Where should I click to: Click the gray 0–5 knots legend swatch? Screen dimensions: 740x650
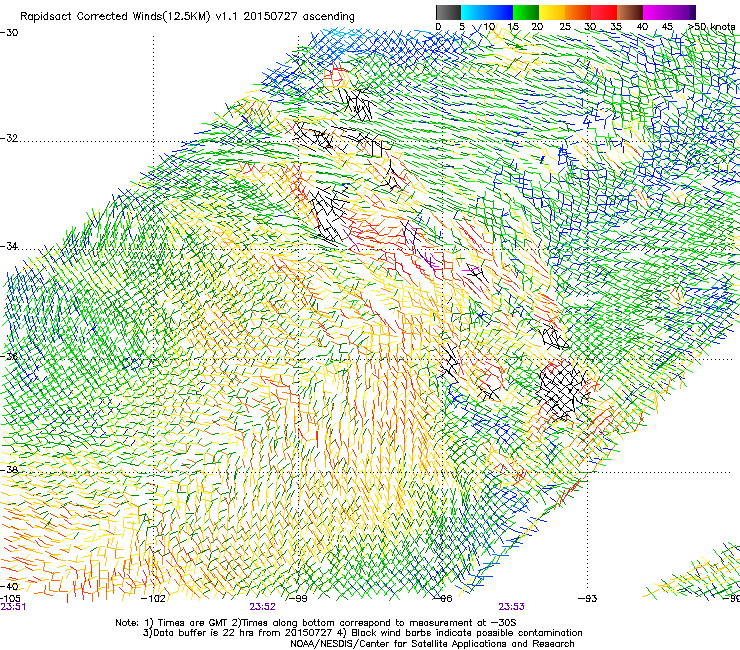(x=448, y=12)
